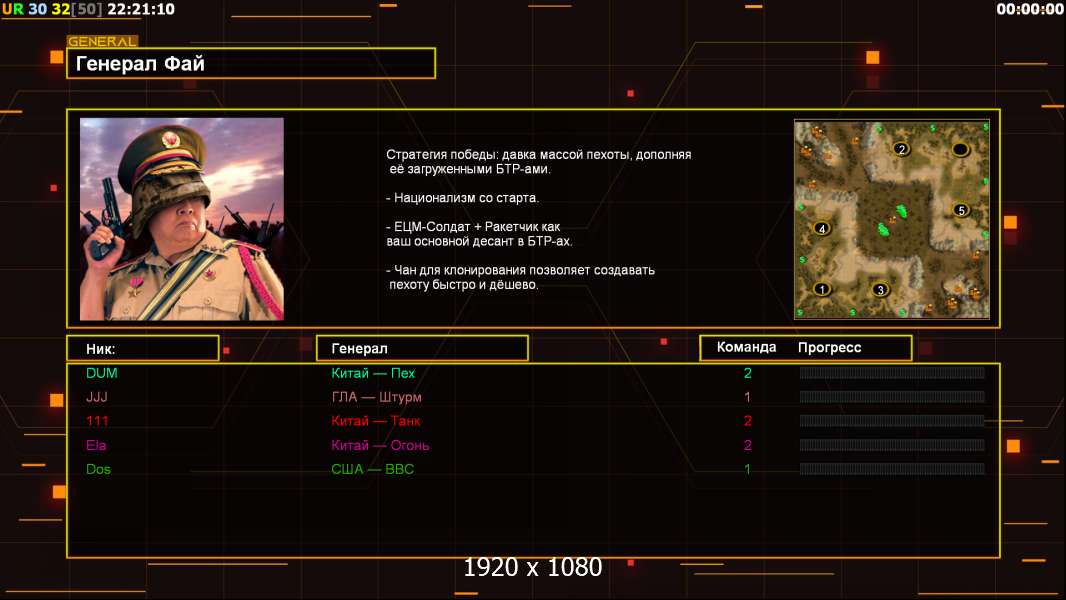
Task: Click the "ГЛА — Штурм" general entry
Action: point(376,397)
